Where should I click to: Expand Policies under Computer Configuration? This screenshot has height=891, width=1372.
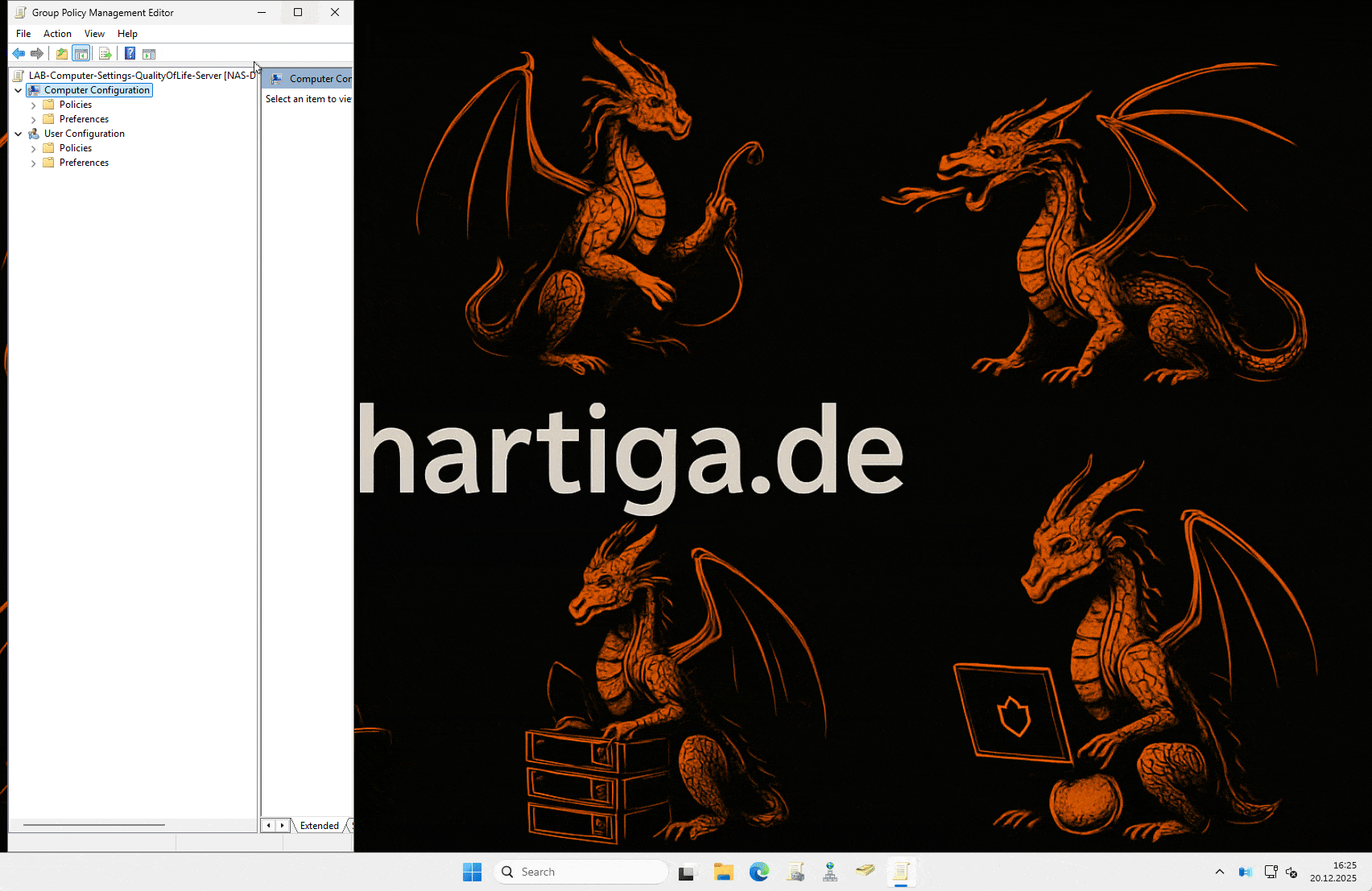(x=33, y=105)
